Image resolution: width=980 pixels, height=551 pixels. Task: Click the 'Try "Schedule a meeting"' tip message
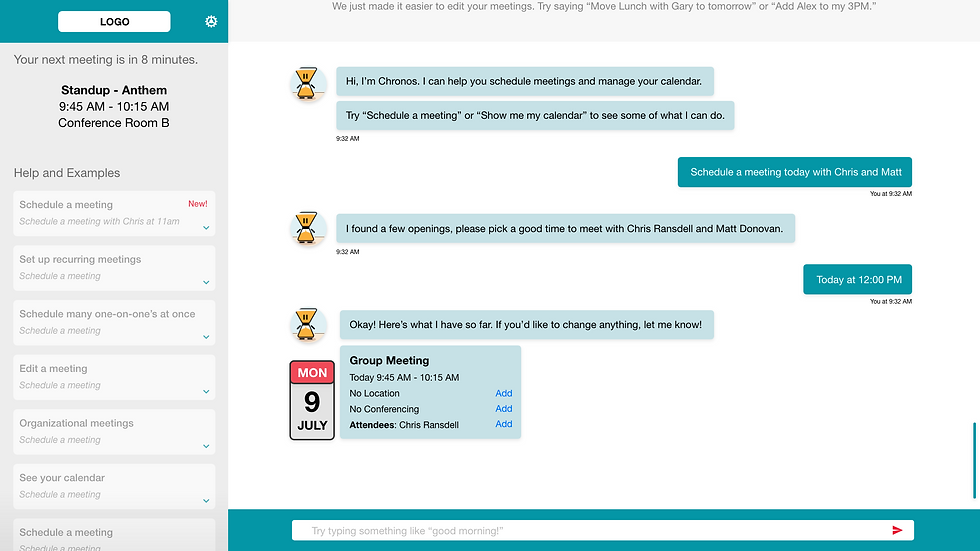[x=535, y=116]
